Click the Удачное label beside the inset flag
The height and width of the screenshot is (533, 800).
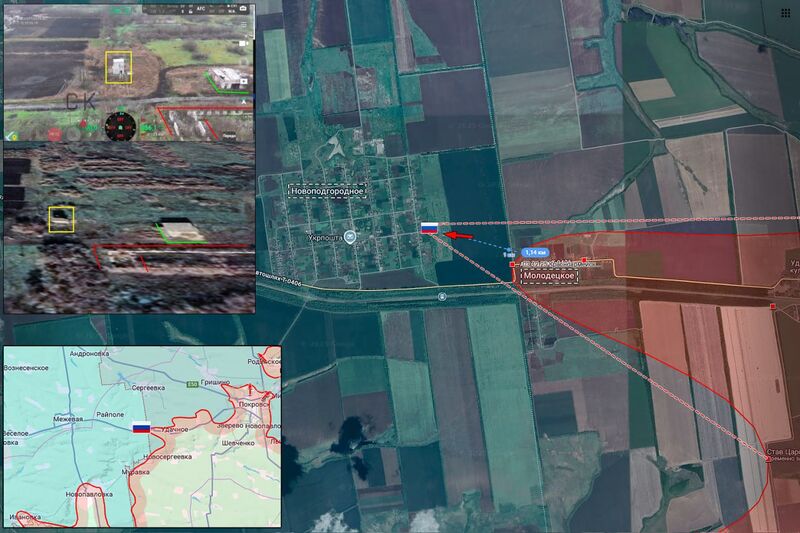click(x=174, y=428)
